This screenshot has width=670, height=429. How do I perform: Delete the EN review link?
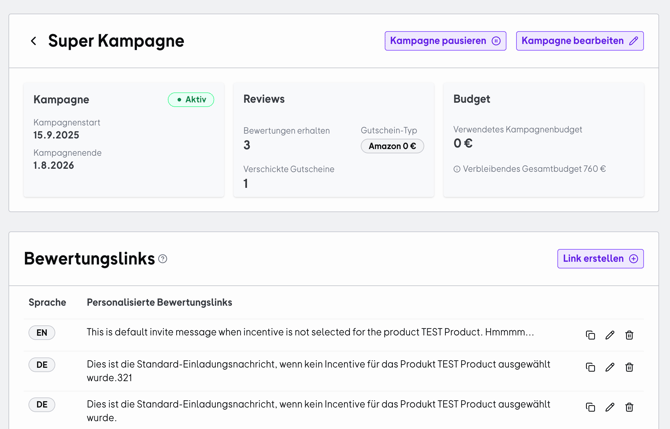(x=629, y=335)
